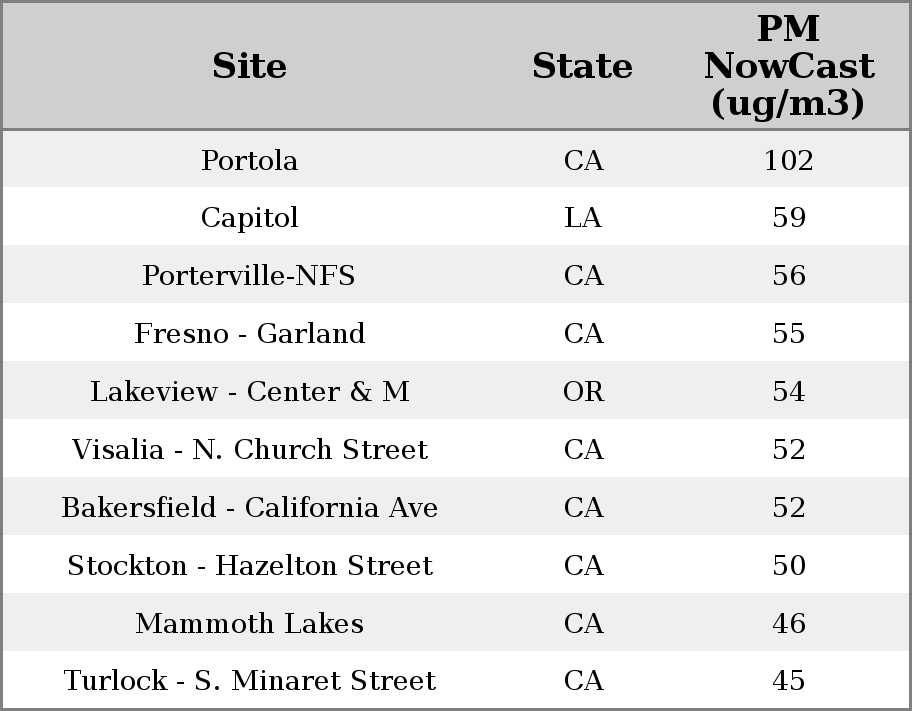
Task: Select the PM value 59 for Capitol
Action: pyautogui.click(x=788, y=218)
